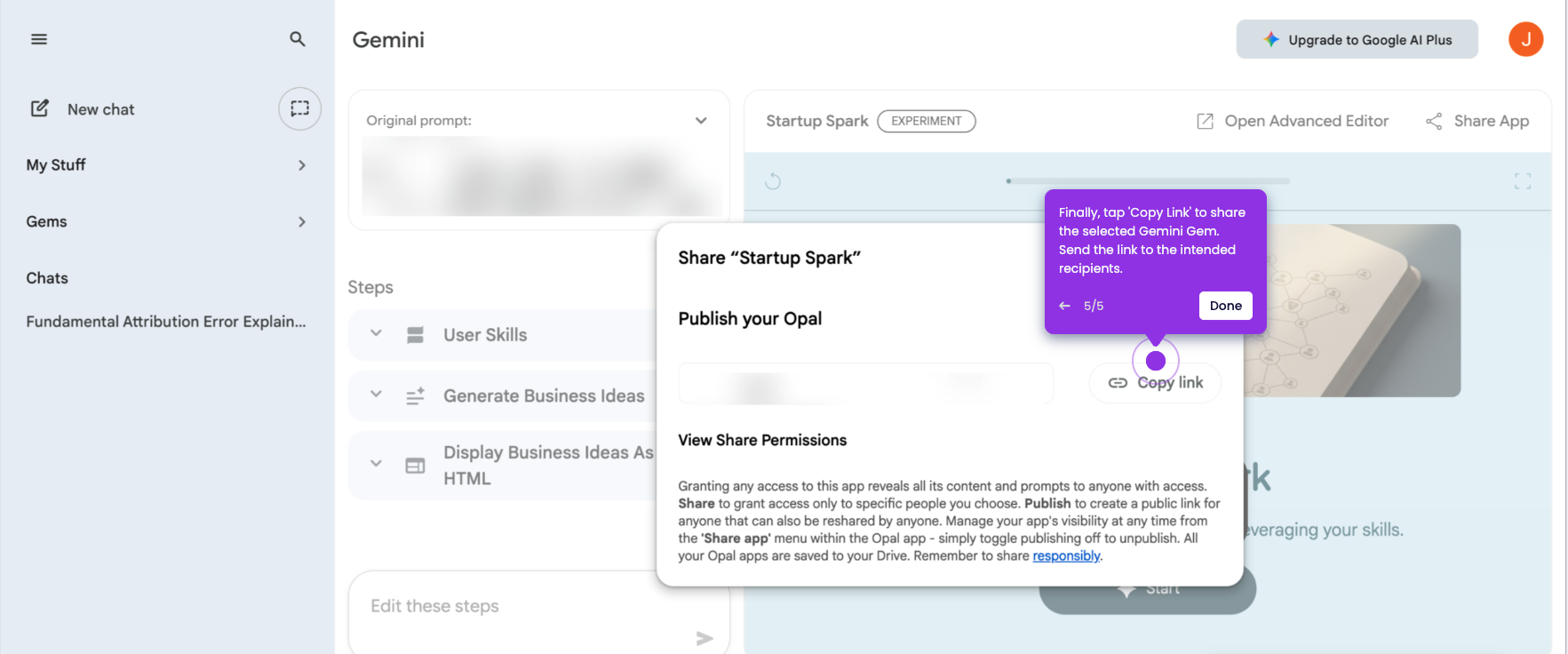Click the temporary chat dashed-square icon
1568x654 pixels.
tap(300, 108)
